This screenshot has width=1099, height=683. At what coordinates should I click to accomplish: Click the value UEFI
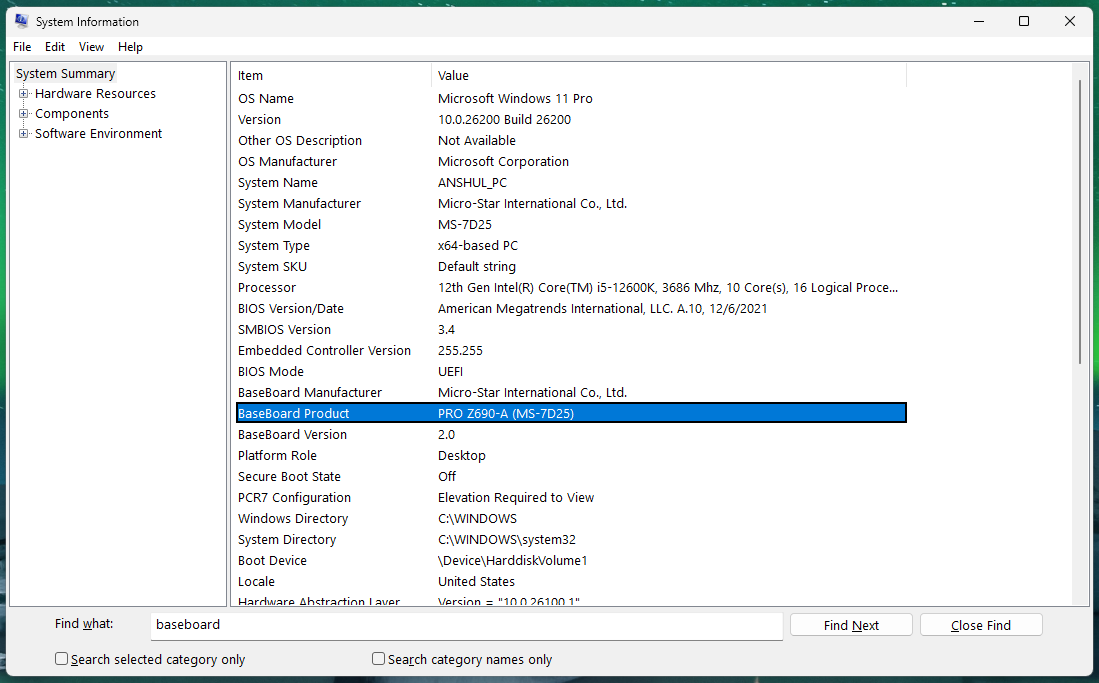pos(451,372)
